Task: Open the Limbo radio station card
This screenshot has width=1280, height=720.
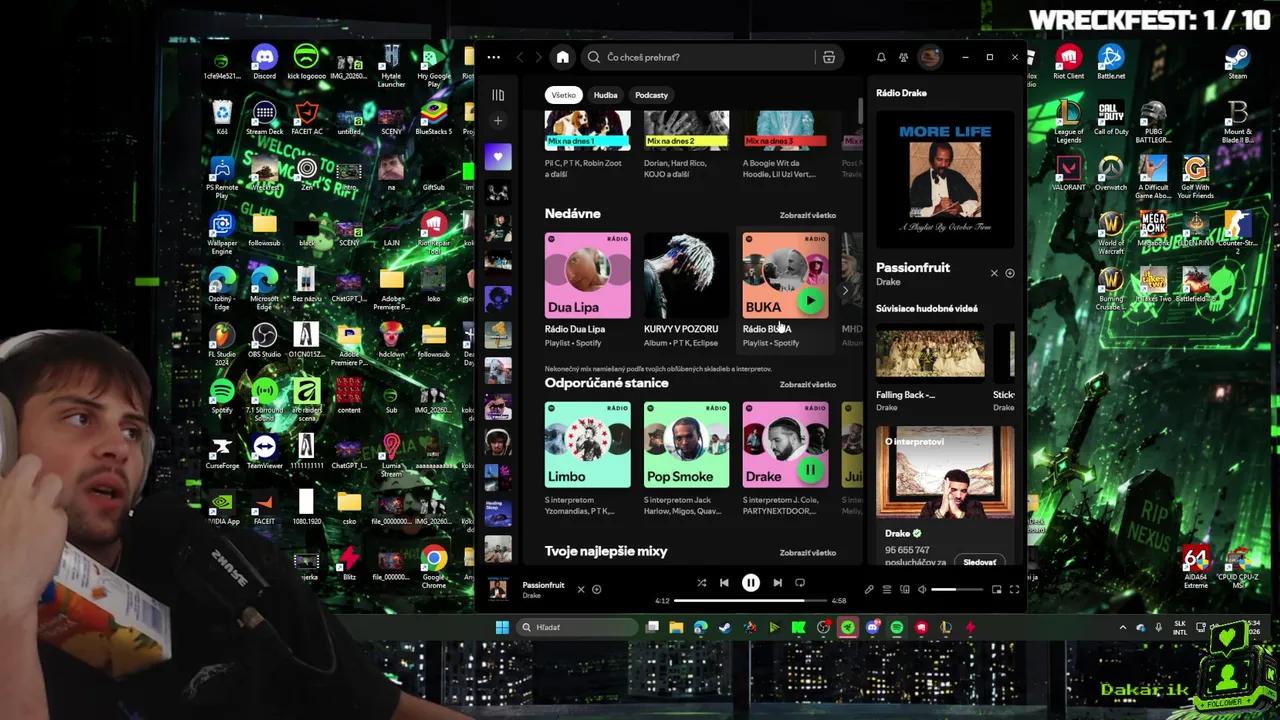Action: (588, 460)
